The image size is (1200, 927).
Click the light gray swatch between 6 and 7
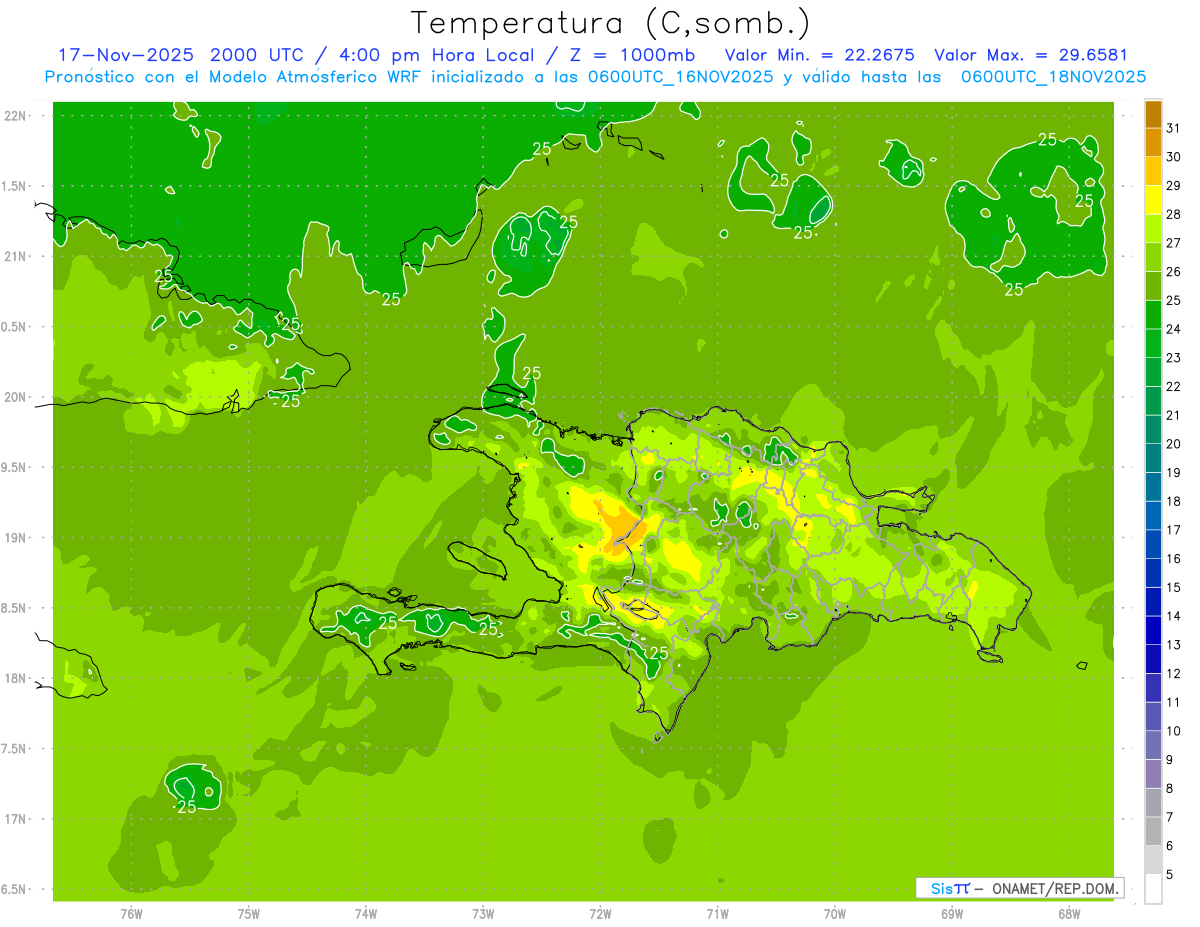pos(1153,831)
